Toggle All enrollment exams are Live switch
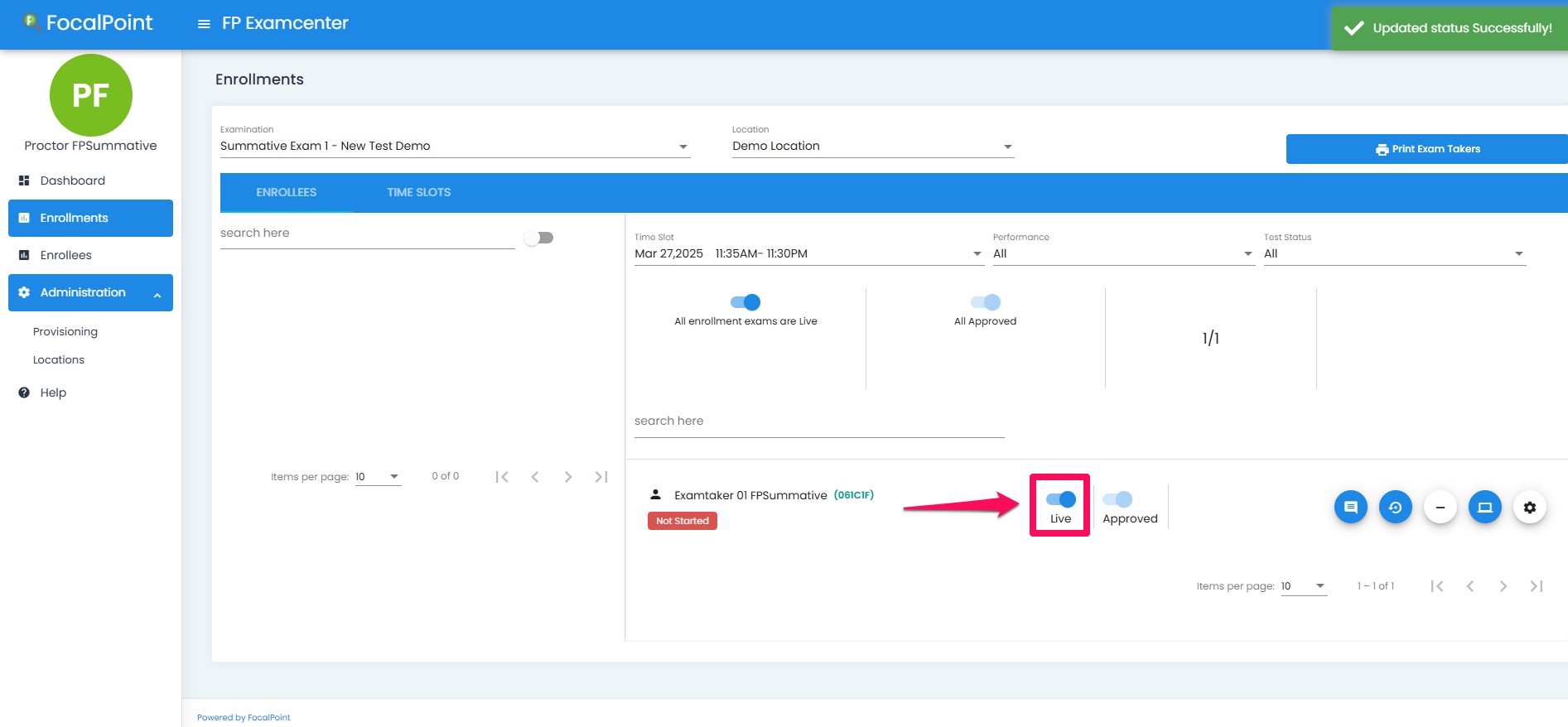This screenshot has width=1568, height=727. pos(745,302)
